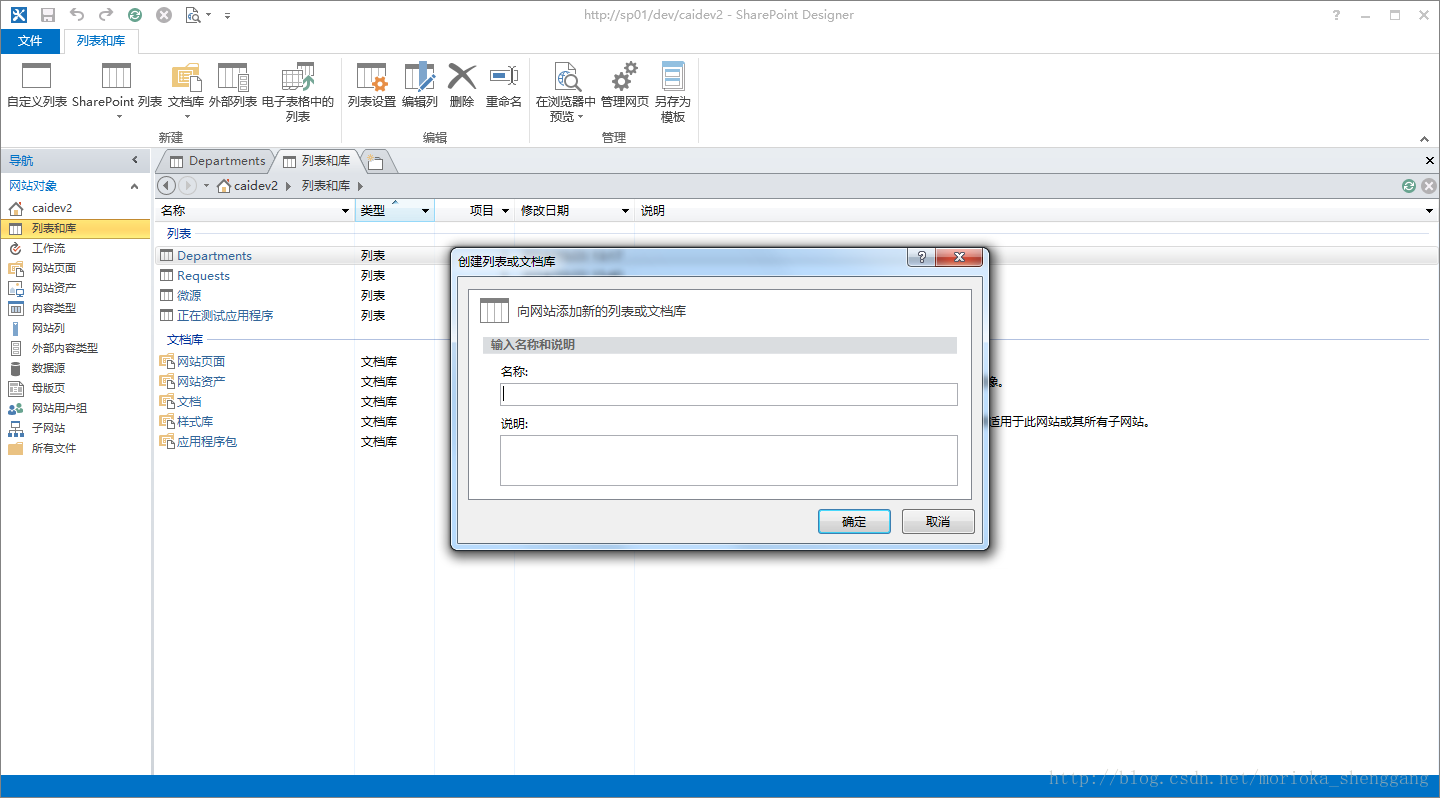Open the Departments list link
Screen dimensions: 1440x798
pos(214,256)
